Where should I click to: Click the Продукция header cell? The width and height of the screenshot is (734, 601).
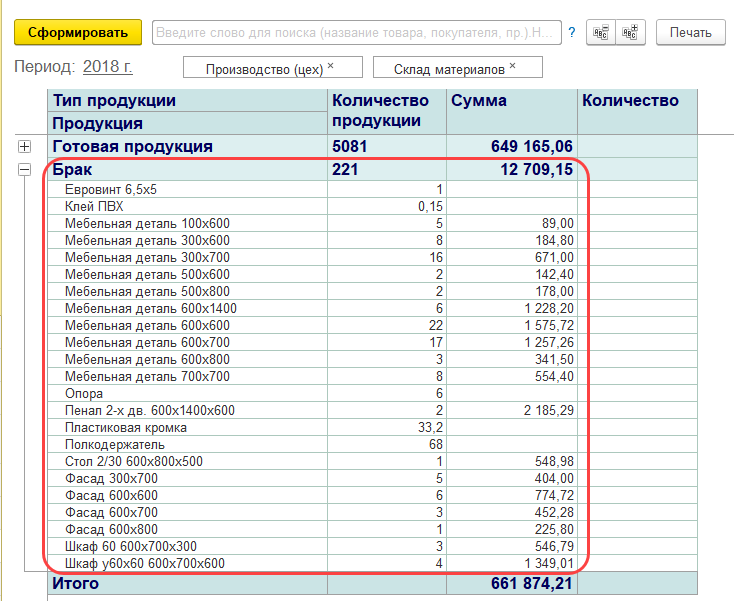pos(187,124)
